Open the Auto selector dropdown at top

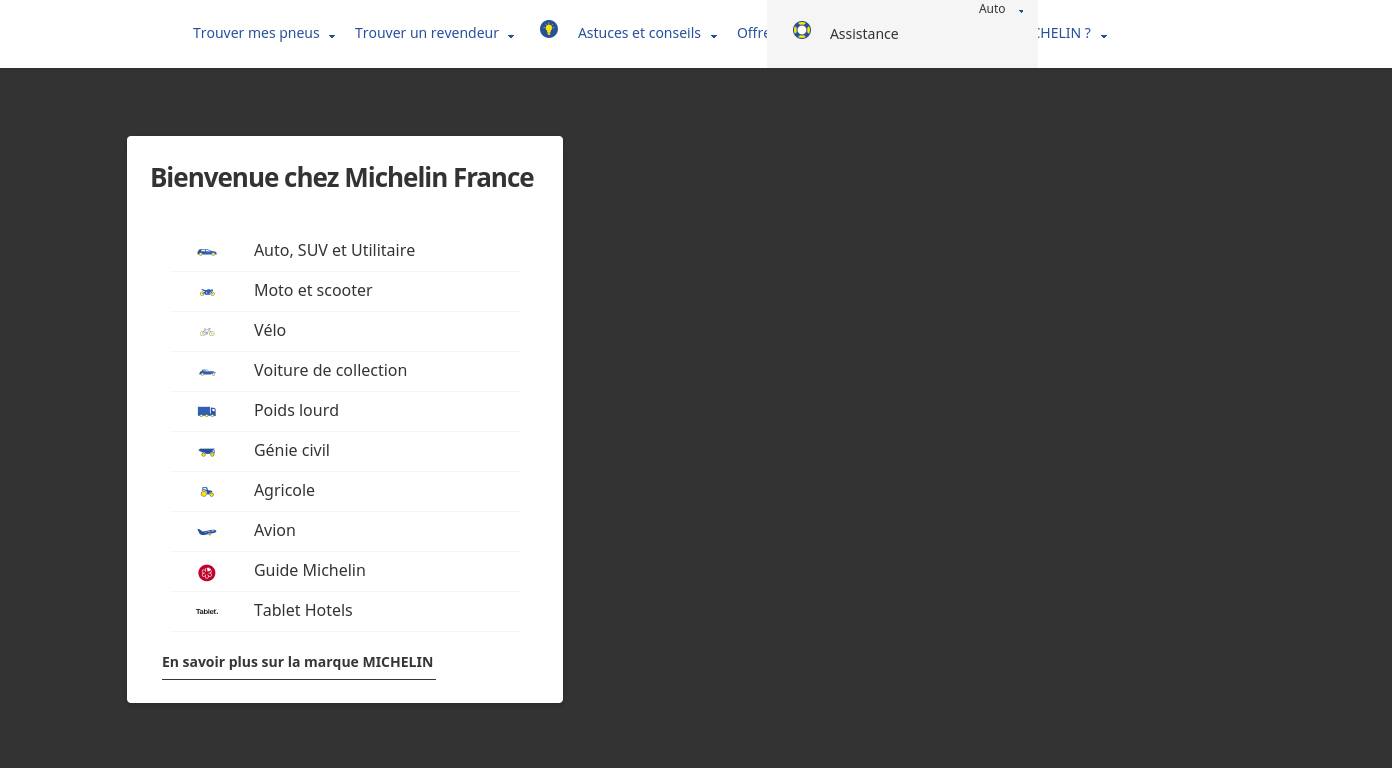pos(1000,9)
